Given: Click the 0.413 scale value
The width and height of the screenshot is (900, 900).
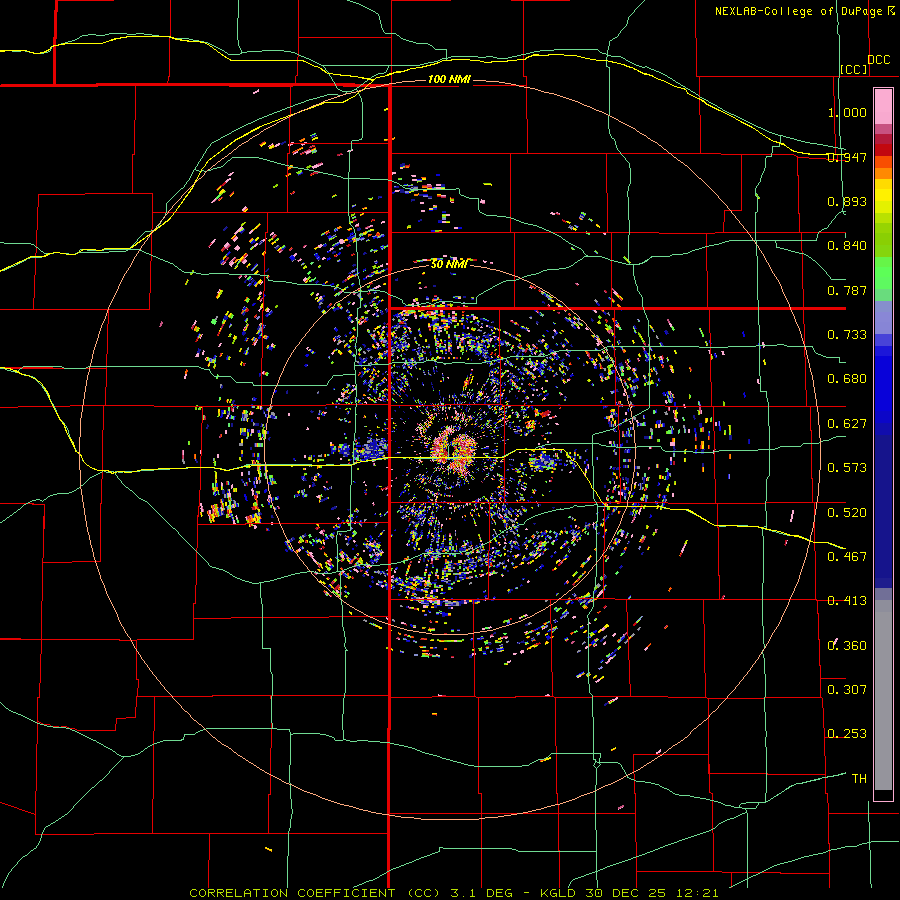Looking at the screenshot, I should point(847,601).
